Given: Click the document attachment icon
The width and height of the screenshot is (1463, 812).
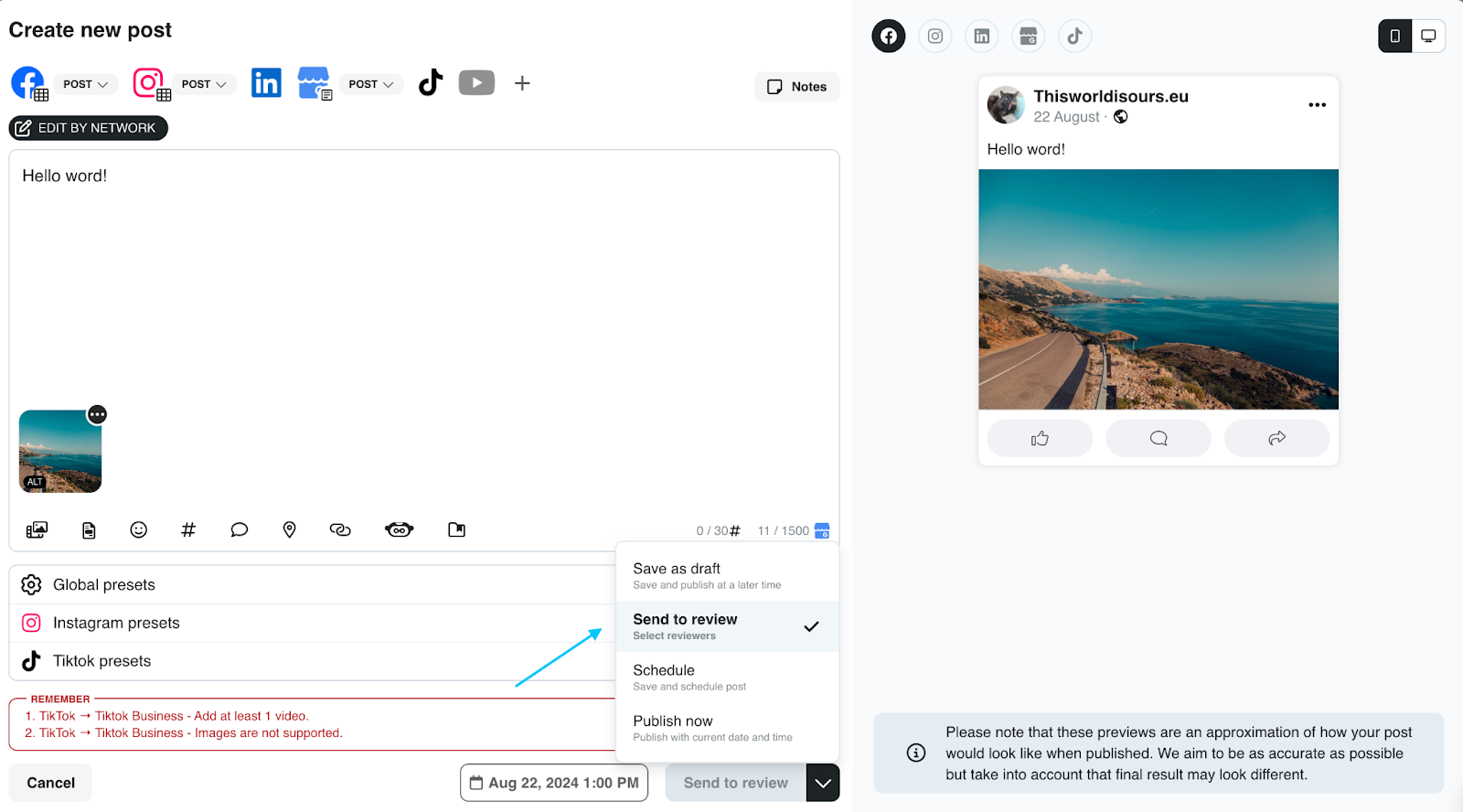Looking at the screenshot, I should pyautogui.click(x=89, y=530).
